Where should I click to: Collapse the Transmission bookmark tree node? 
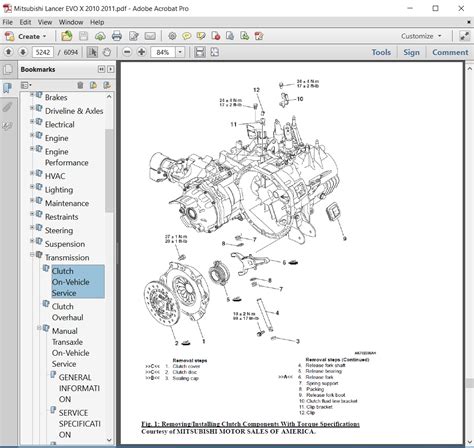(x=32, y=254)
